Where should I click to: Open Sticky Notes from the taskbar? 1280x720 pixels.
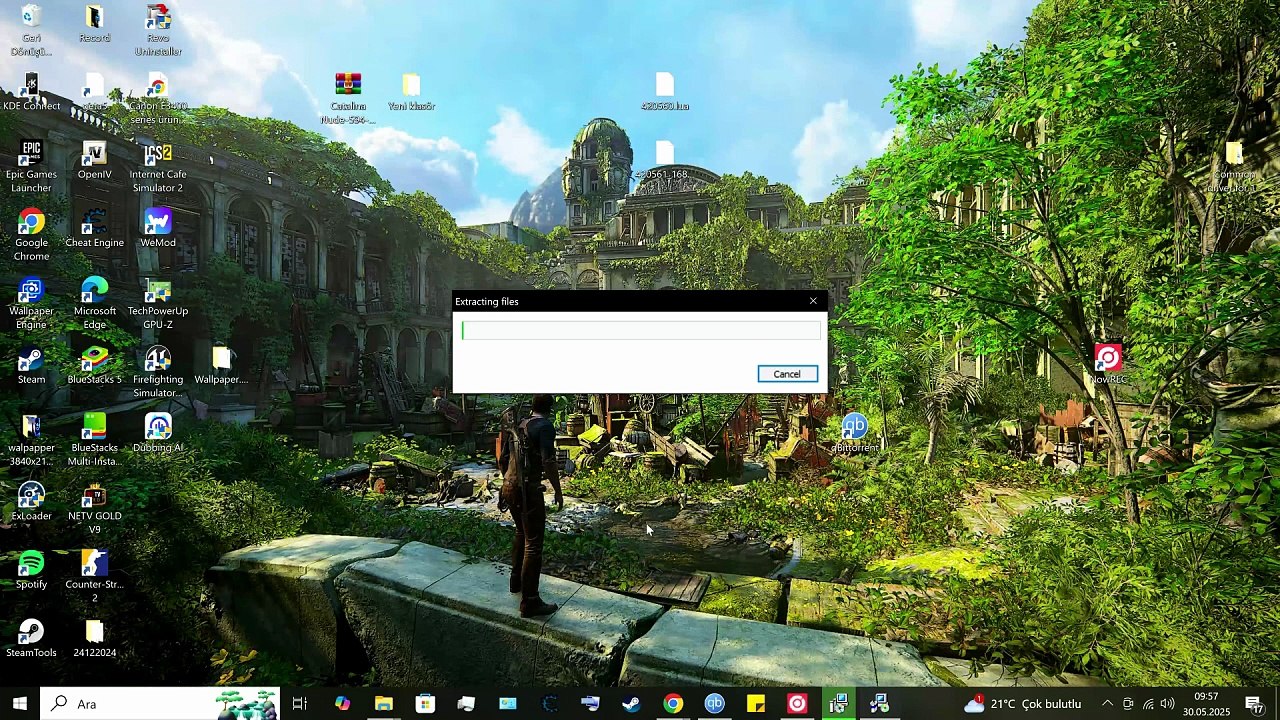[756, 704]
